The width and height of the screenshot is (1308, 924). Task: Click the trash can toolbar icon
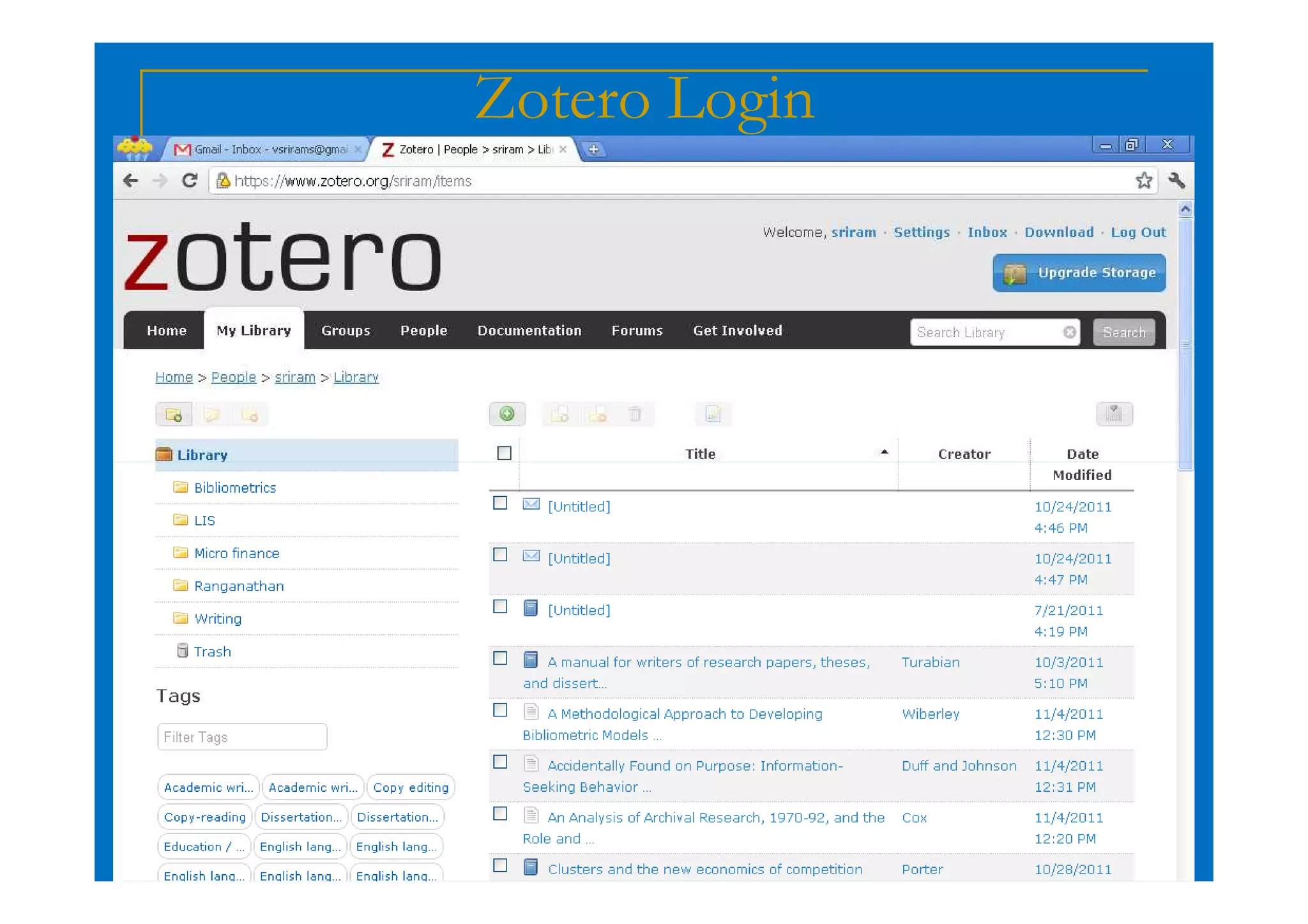[x=635, y=414]
